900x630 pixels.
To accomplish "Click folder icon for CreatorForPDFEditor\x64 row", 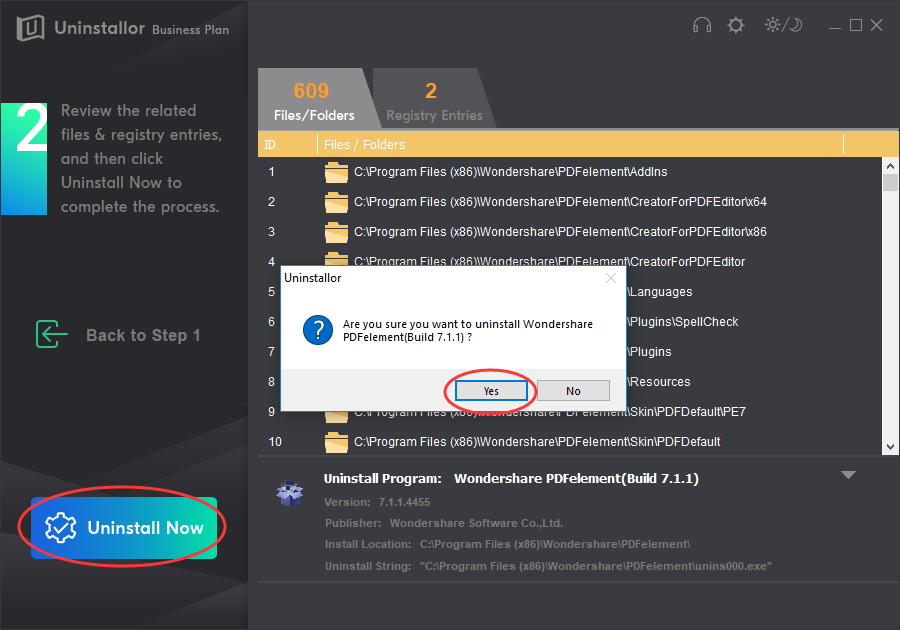I will 336,202.
